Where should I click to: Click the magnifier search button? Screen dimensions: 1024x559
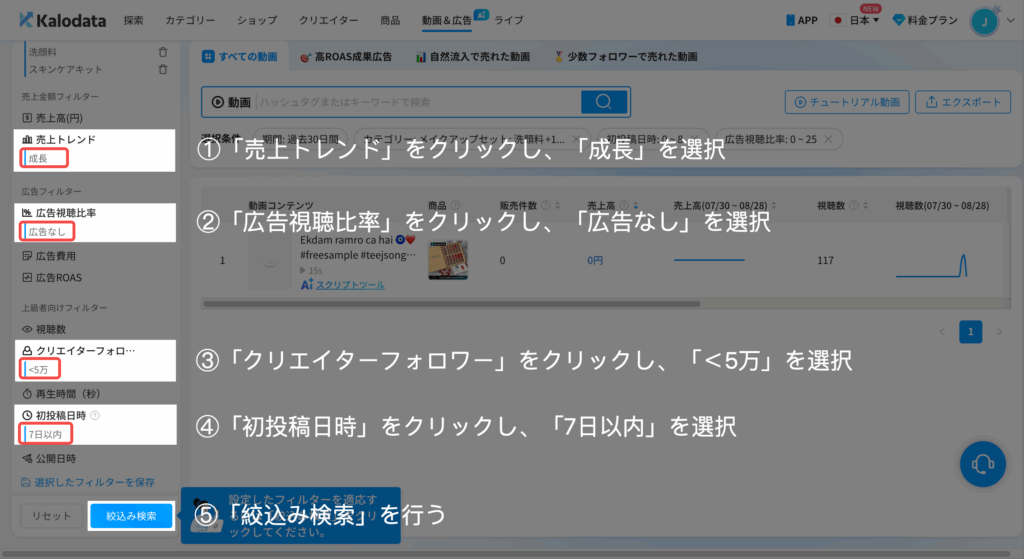(604, 102)
